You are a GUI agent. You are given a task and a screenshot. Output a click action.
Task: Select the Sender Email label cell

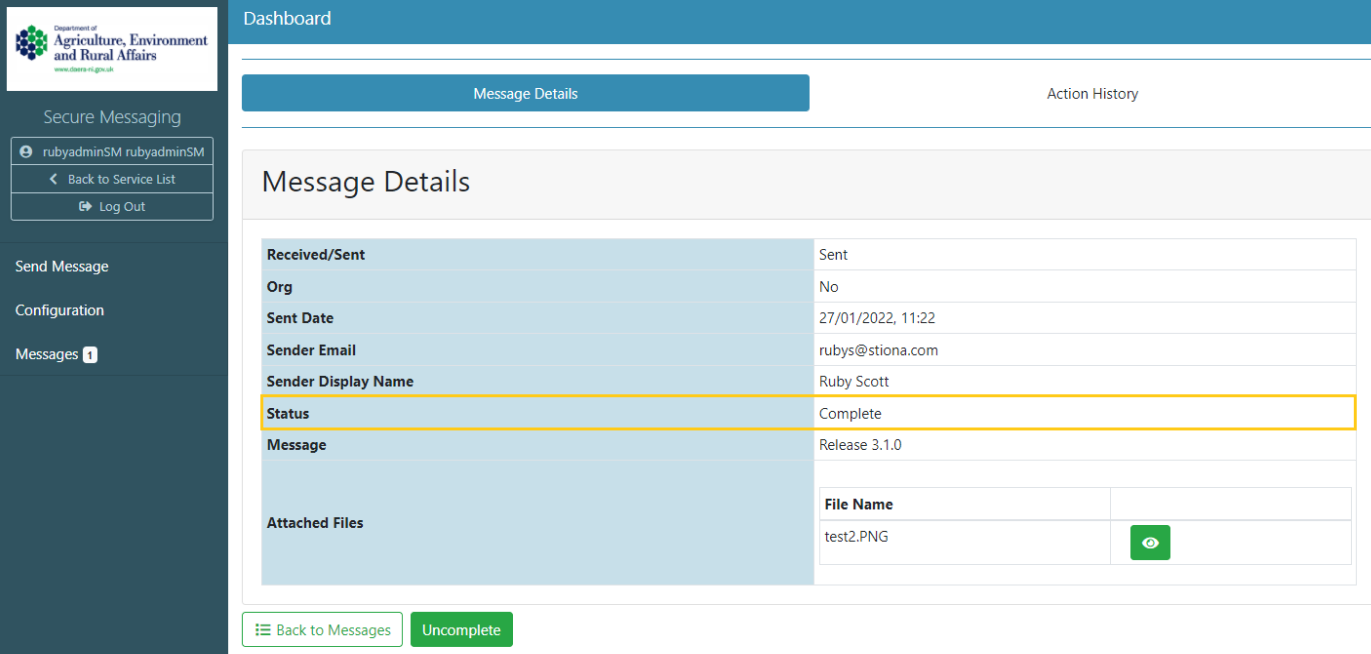[538, 350]
